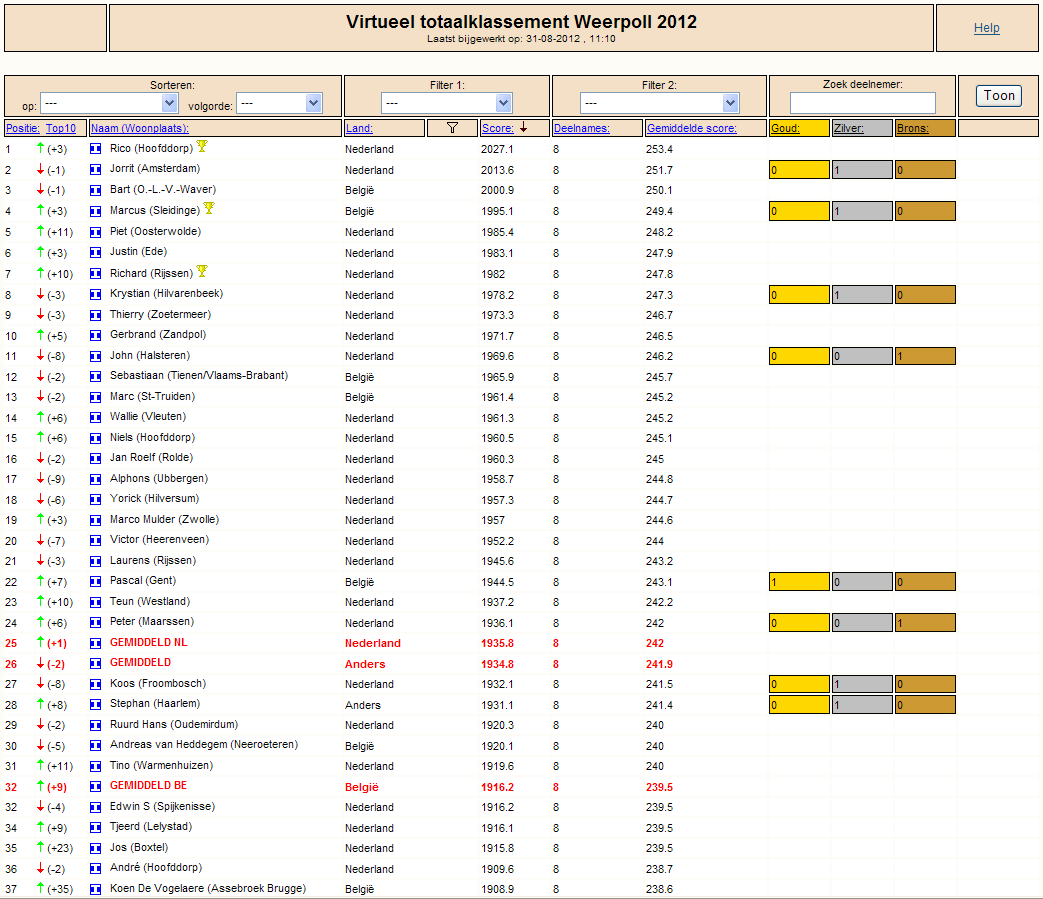Click the blue icon beside Gerbrand (Zandpol)

click(96, 336)
